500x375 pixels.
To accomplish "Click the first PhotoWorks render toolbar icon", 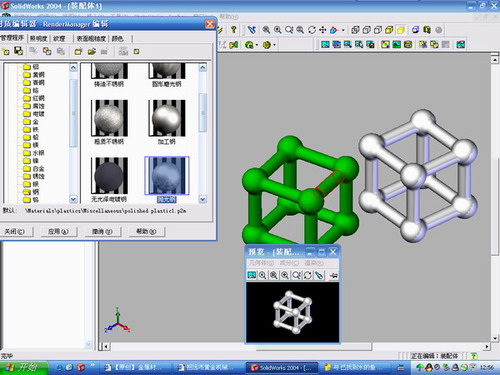I will point(325,44).
